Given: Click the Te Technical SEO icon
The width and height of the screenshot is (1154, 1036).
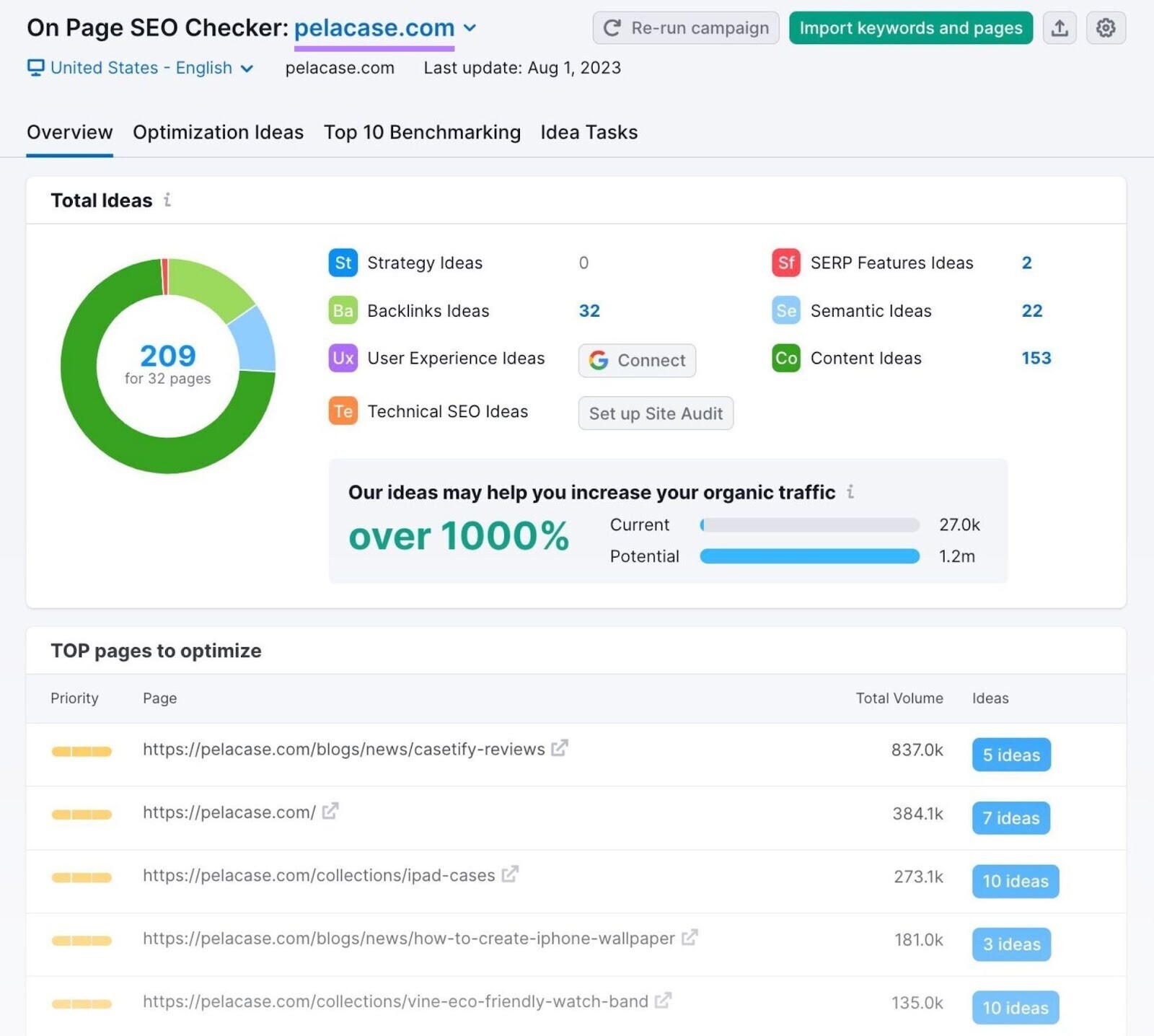Looking at the screenshot, I should pyautogui.click(x=343, y=411).
